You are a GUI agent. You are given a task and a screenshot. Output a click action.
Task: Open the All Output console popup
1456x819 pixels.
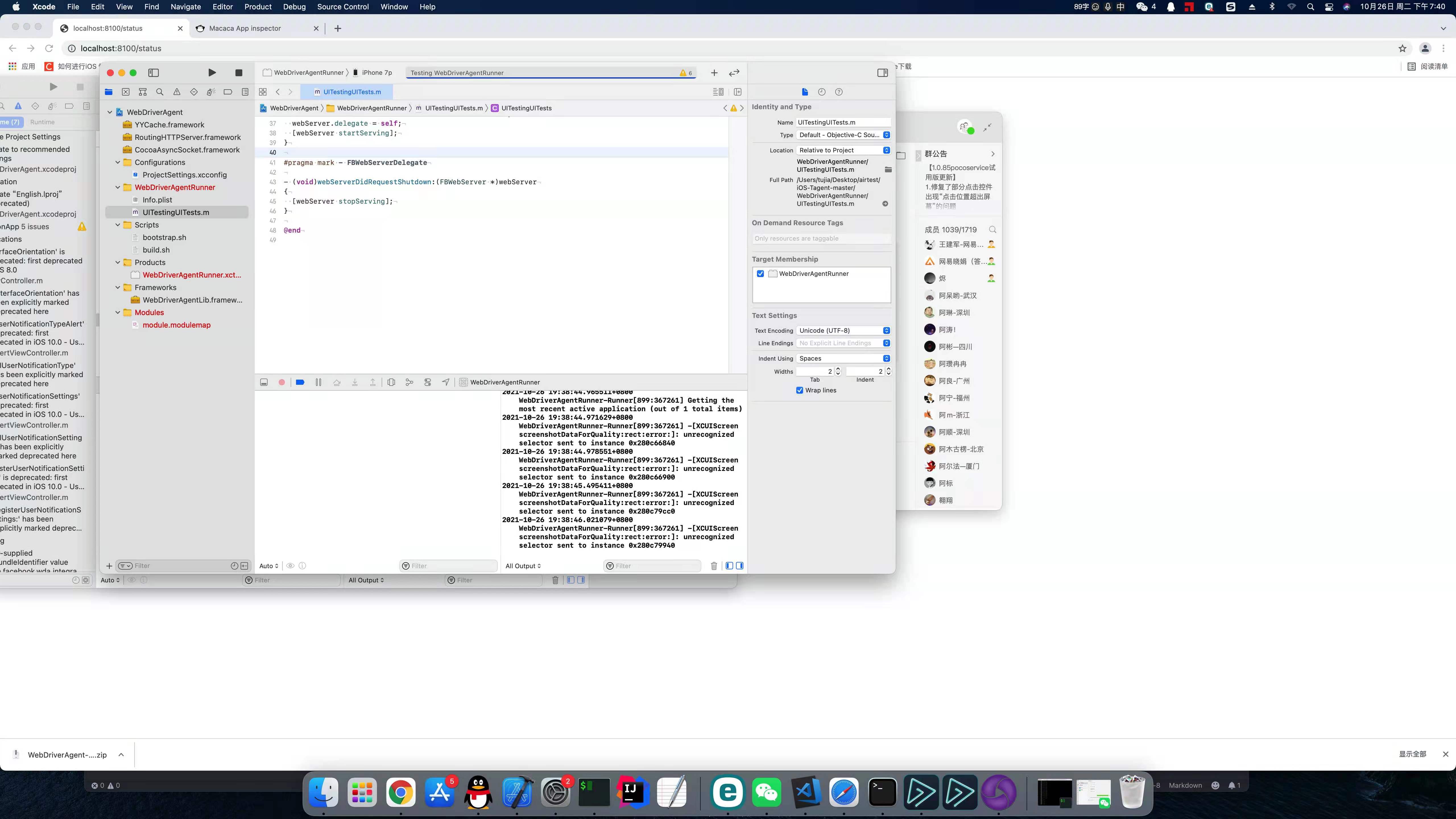[523, 566]
